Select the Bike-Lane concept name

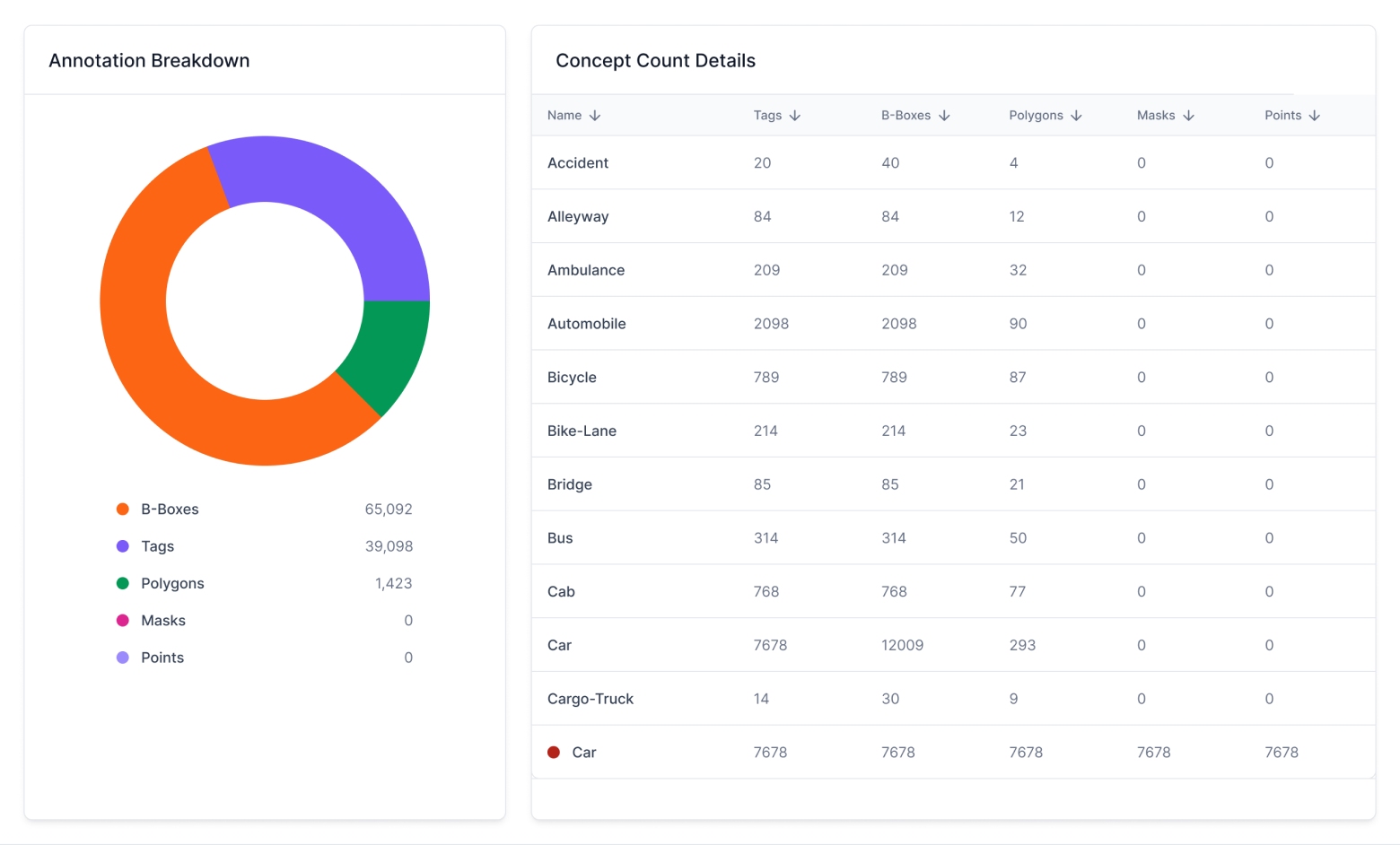tap(582, 431)
